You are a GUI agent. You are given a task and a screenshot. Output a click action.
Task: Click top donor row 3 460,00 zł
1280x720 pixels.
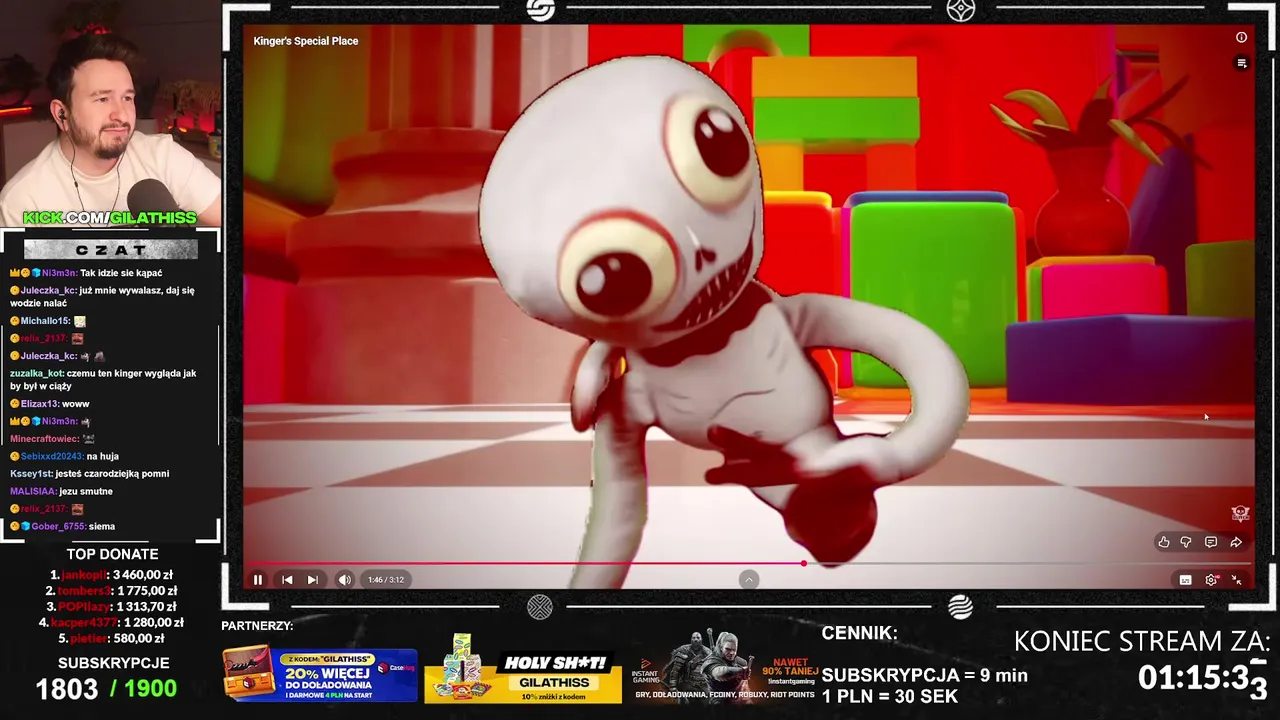[x=112, y=575]
